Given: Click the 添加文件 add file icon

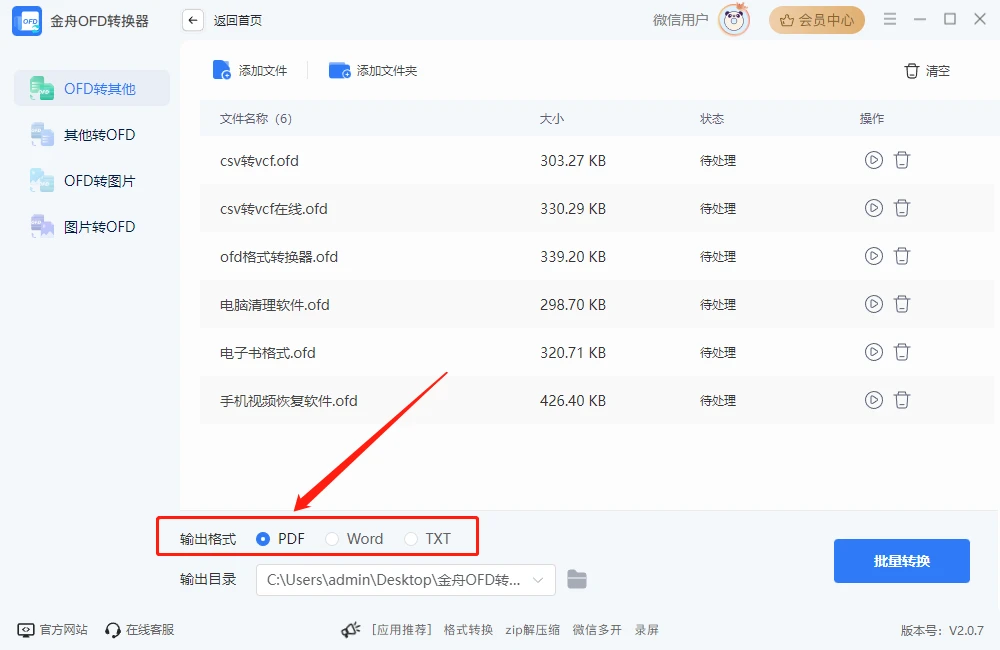Looking at the screenshot, I should tap(221, 70).
